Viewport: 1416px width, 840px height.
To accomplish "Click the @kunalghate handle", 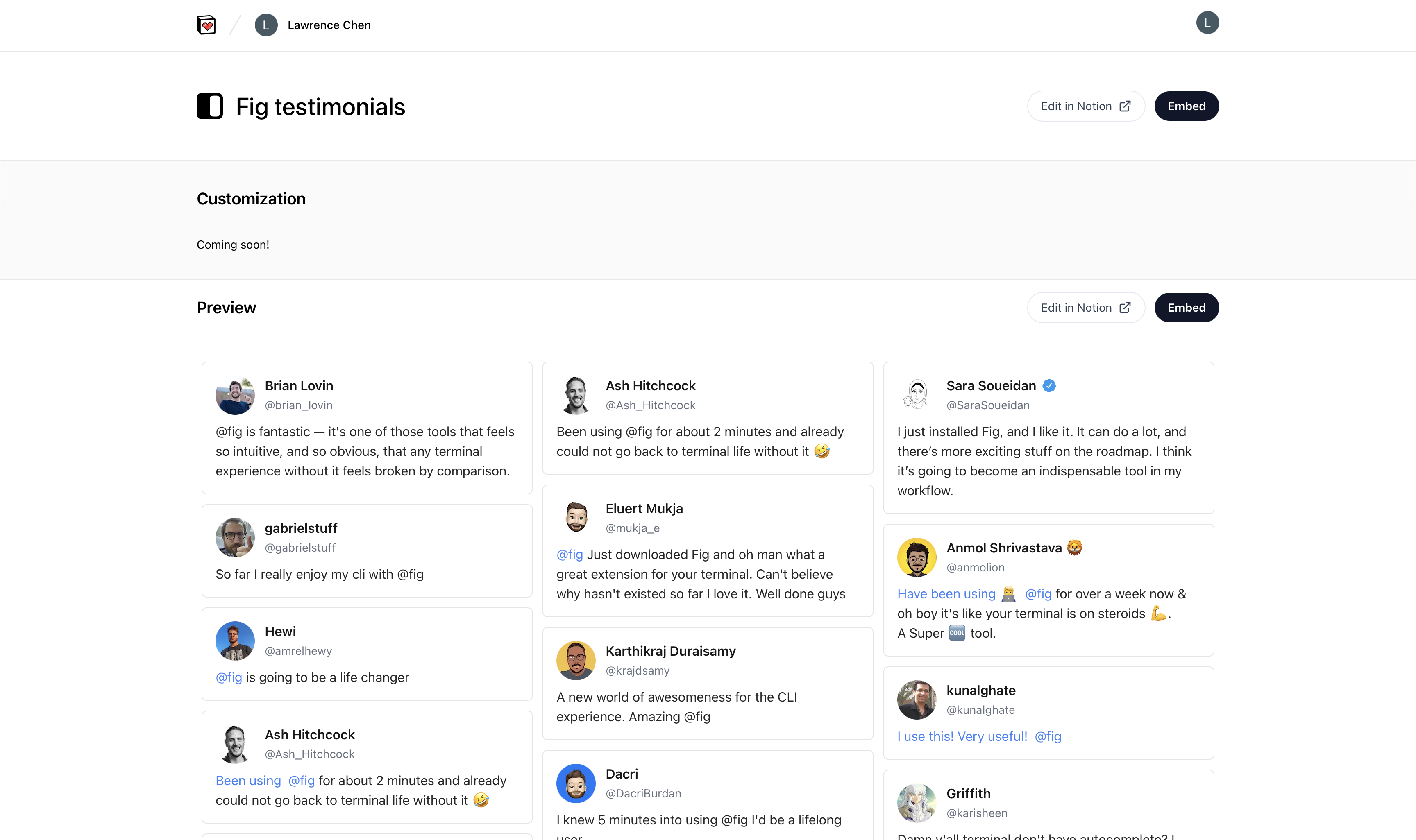I will coord(980,711).
